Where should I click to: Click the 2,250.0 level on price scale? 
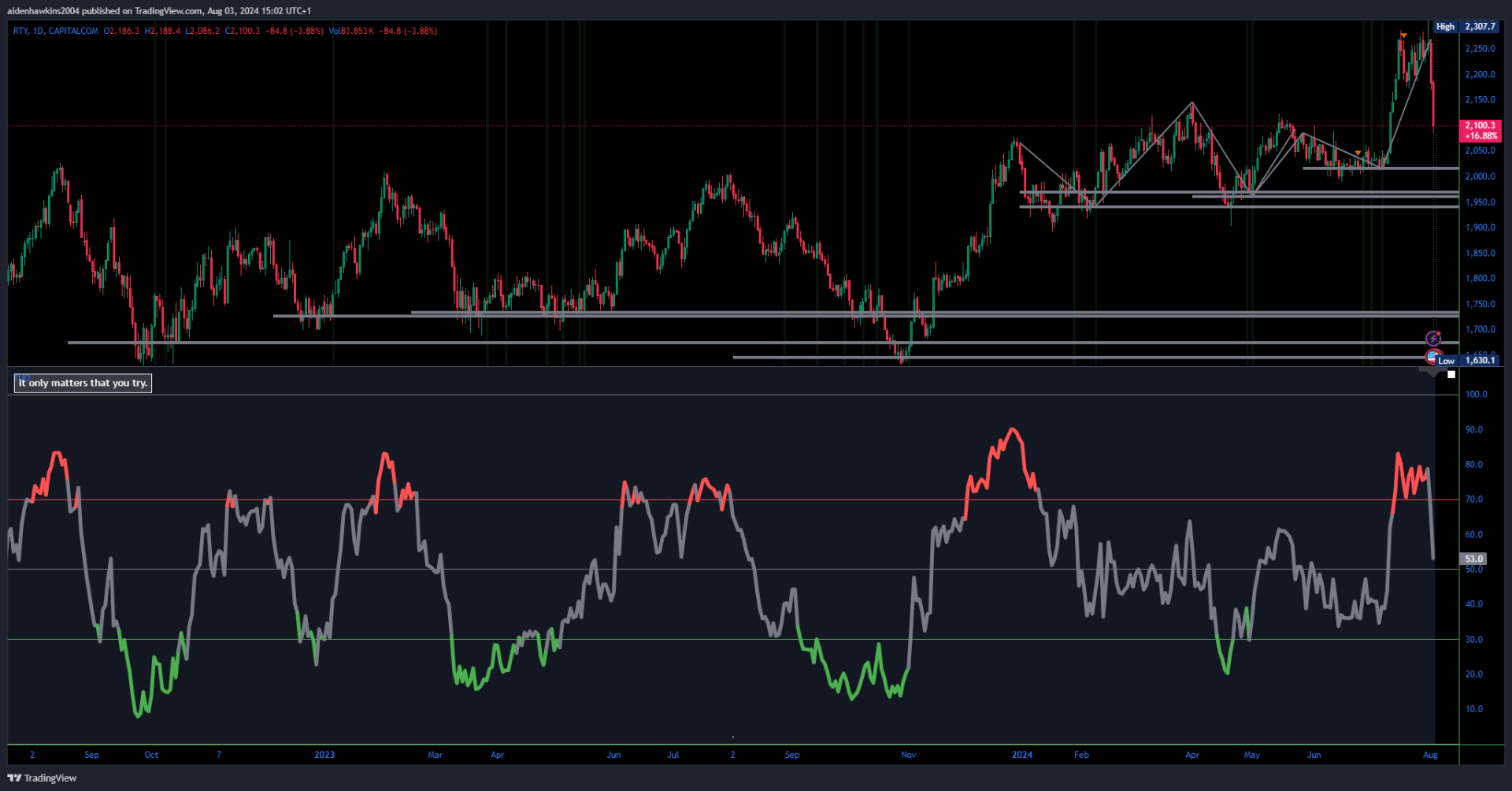1480,49
